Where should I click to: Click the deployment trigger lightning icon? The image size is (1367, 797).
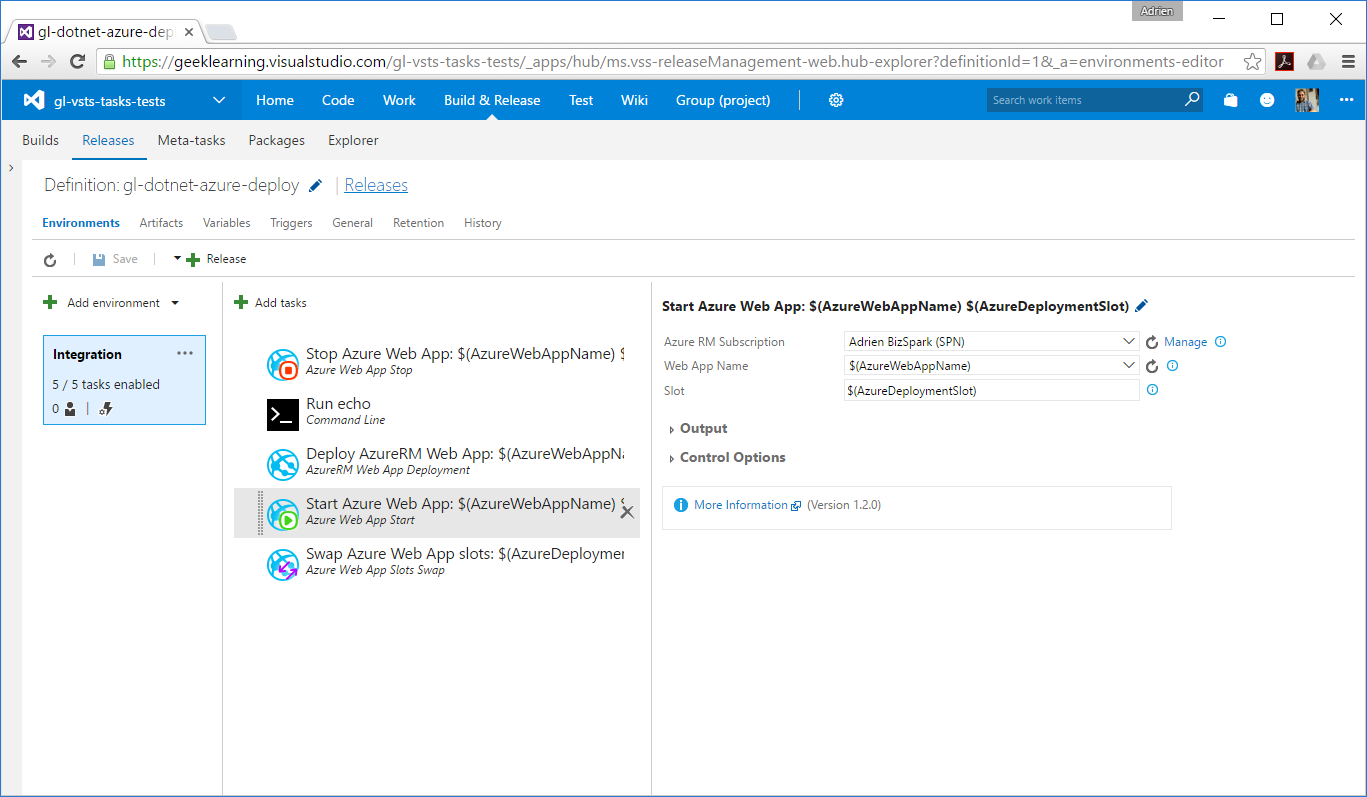pos(105,408)
